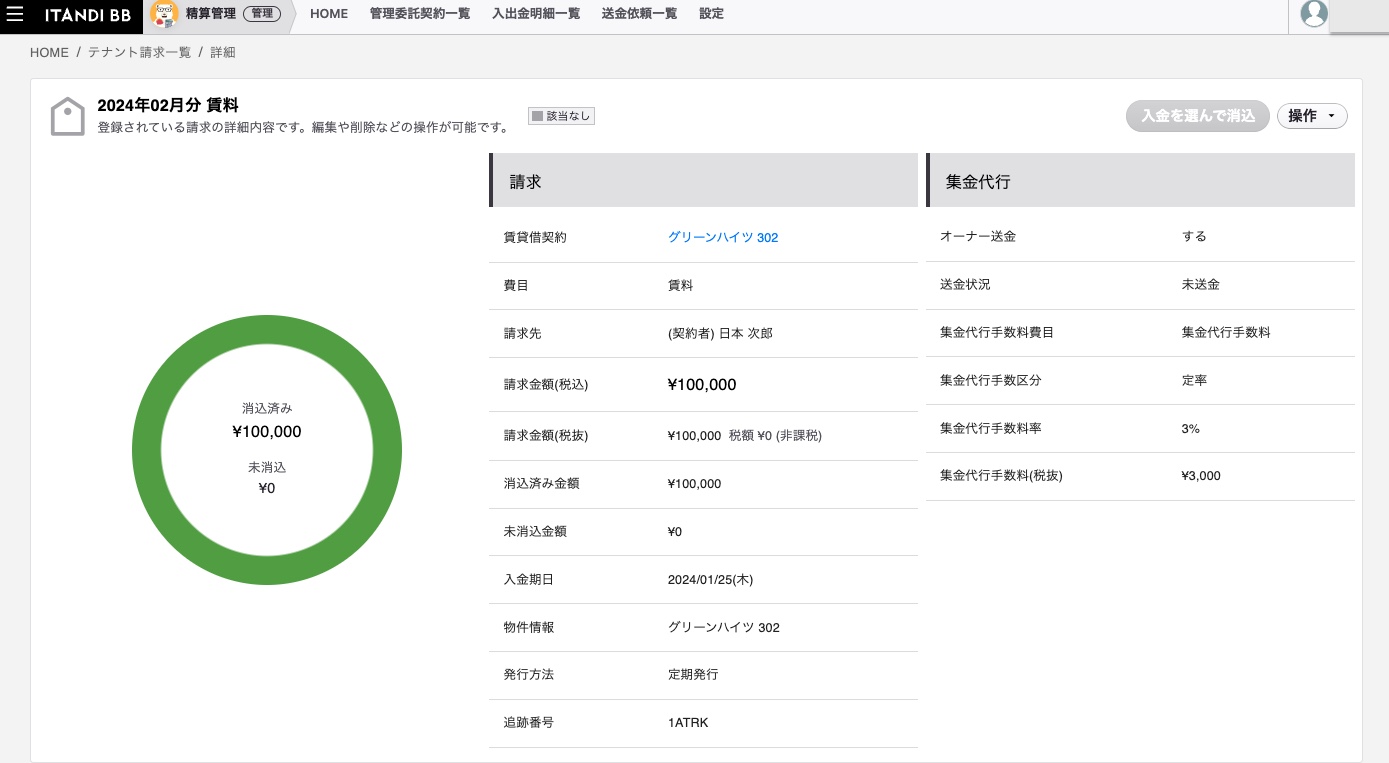
Task: Click the 詳細 breadcrumb text
Action: (223, 52)
